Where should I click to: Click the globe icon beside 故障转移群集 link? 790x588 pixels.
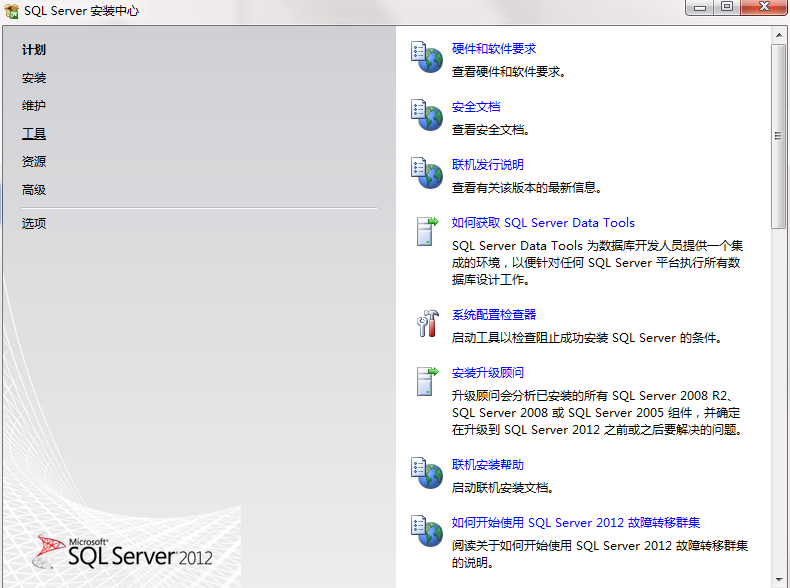coord(427,531)
